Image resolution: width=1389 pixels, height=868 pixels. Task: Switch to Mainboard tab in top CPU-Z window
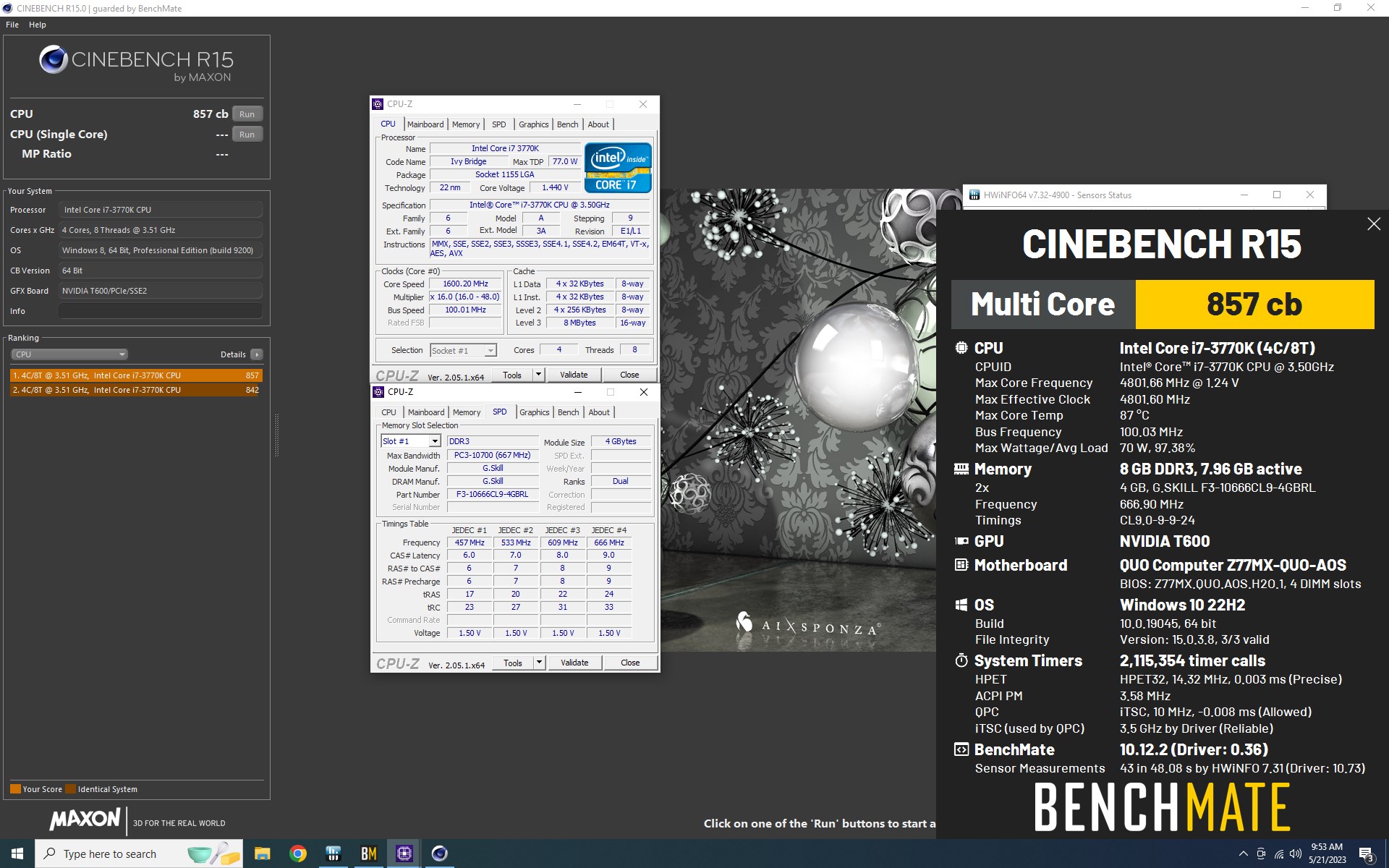(x=425, y=124)
